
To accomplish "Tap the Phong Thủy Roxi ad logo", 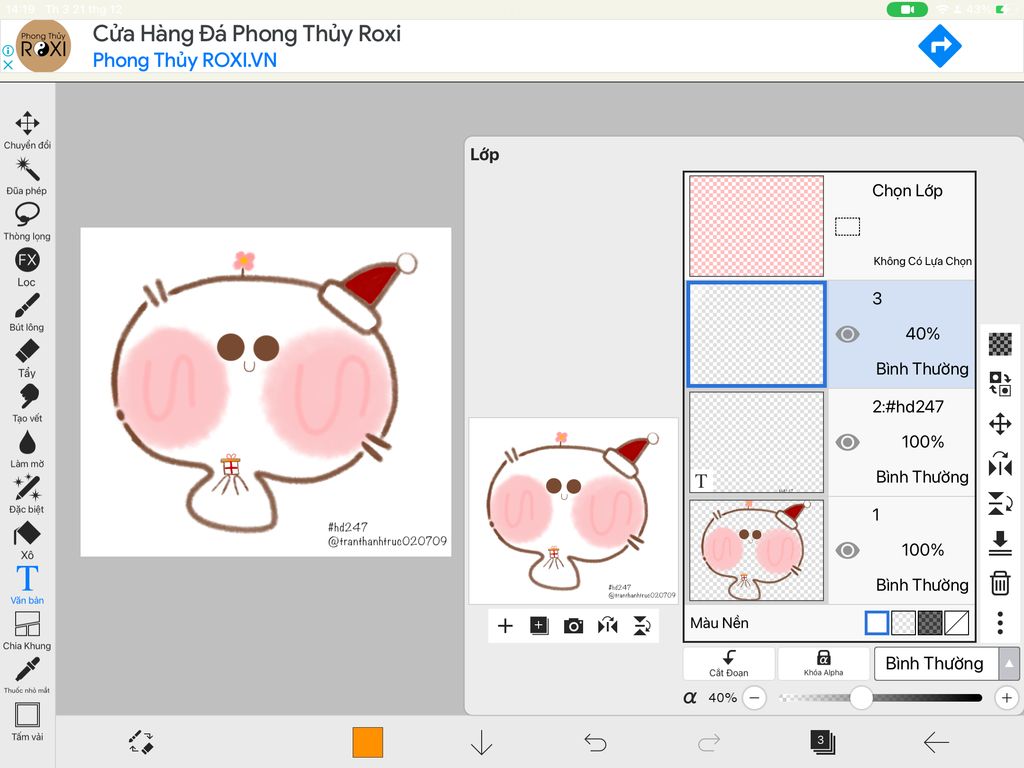I will click(43, 46).
